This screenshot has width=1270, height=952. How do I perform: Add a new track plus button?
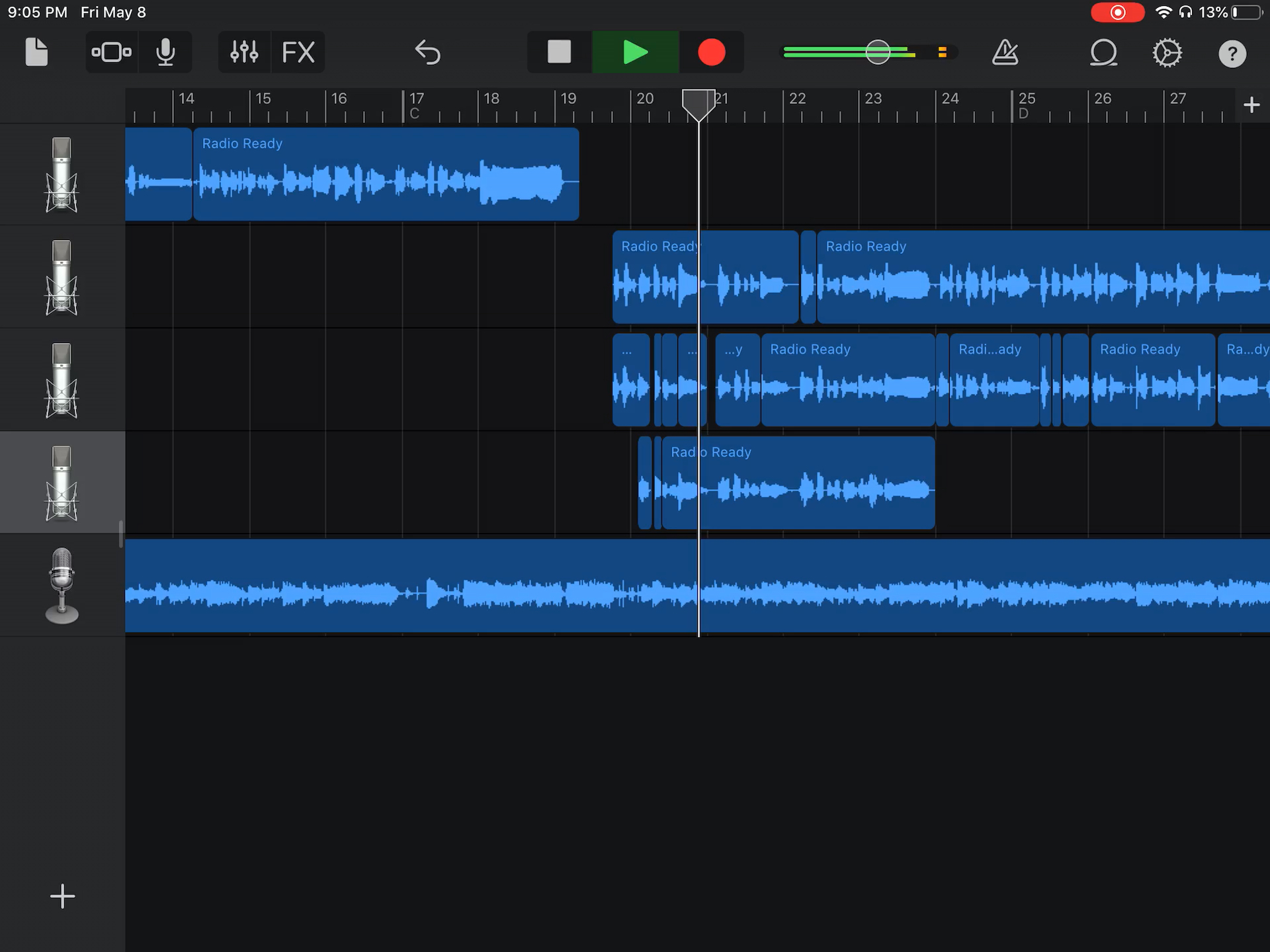62,896
